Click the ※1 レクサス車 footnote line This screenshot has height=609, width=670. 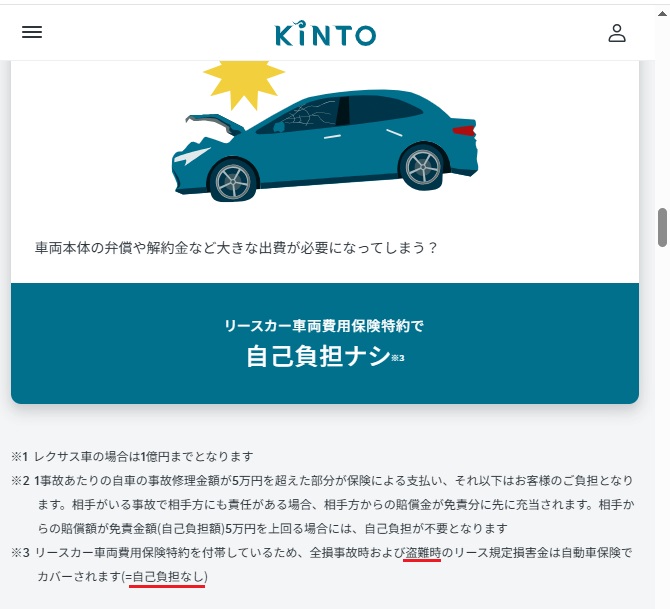[x=132, y=456]
